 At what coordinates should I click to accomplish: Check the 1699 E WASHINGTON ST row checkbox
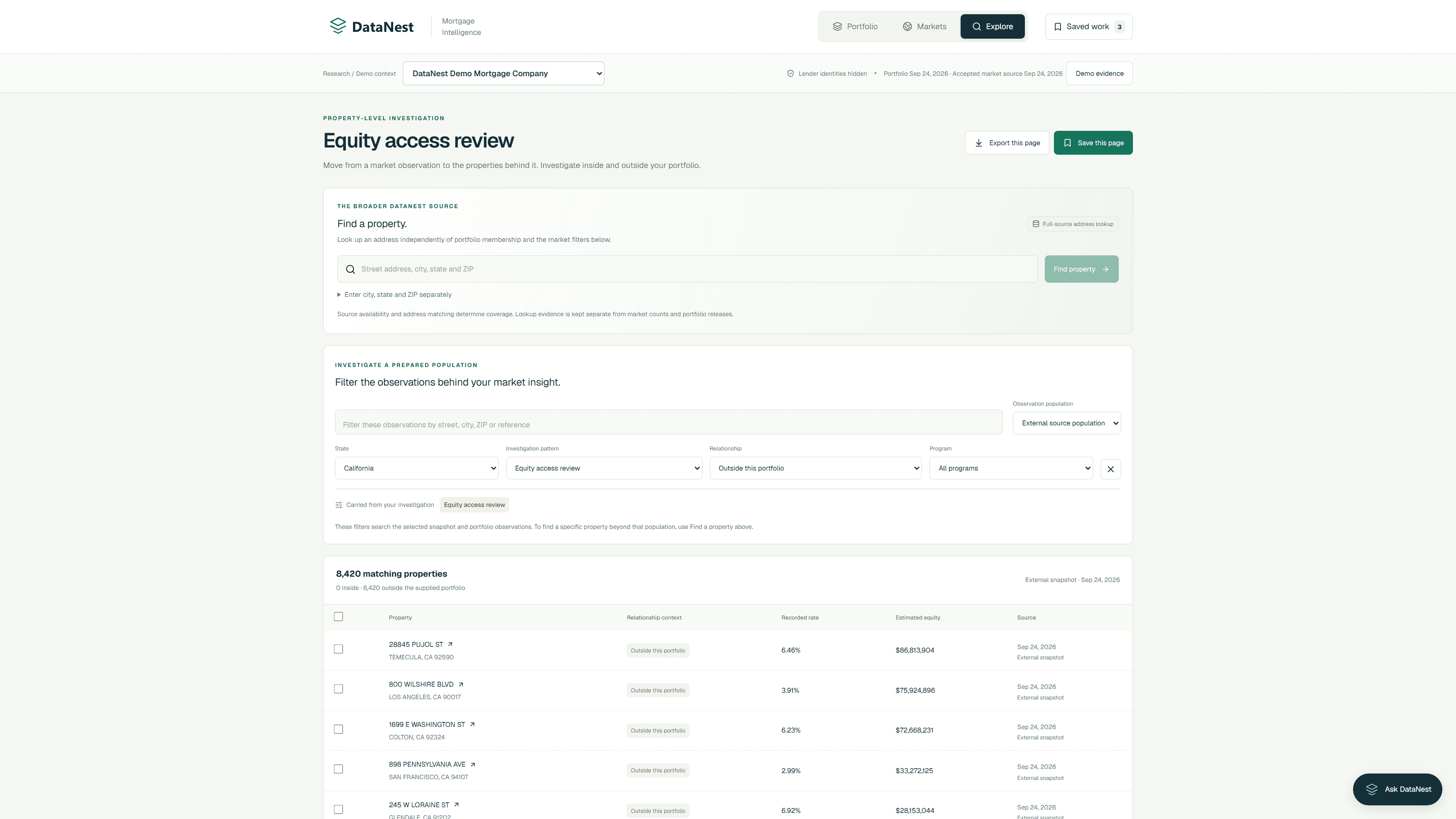point(338,729)
